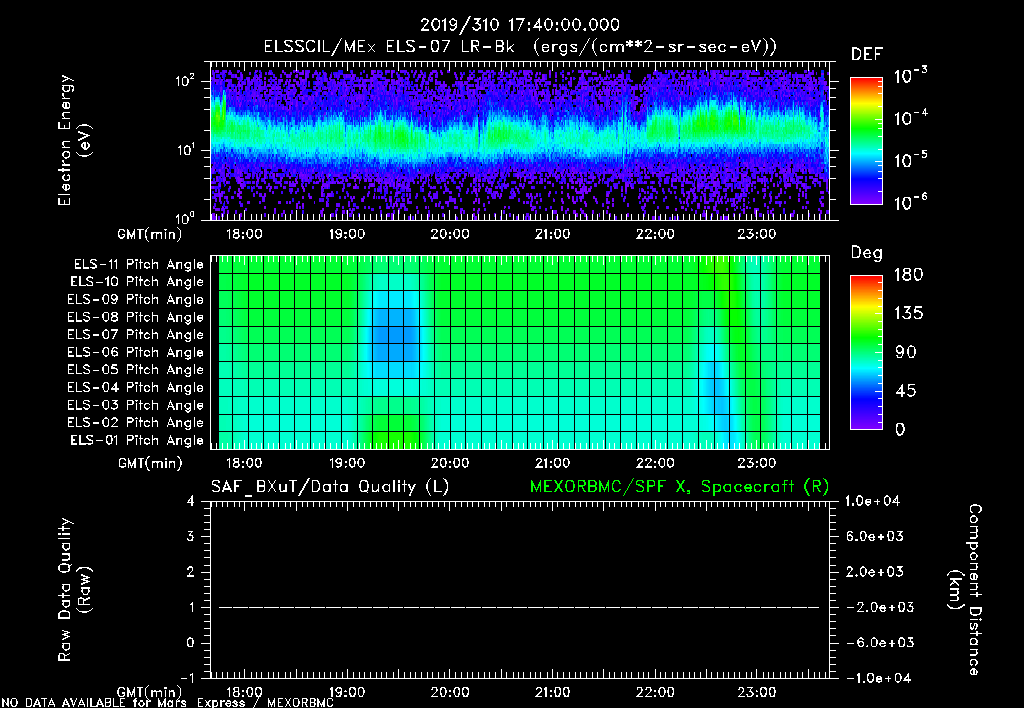The height and width of the screenshot is (708, 1024).
Task: Click the DEF color bar
Action: [866, 141]
